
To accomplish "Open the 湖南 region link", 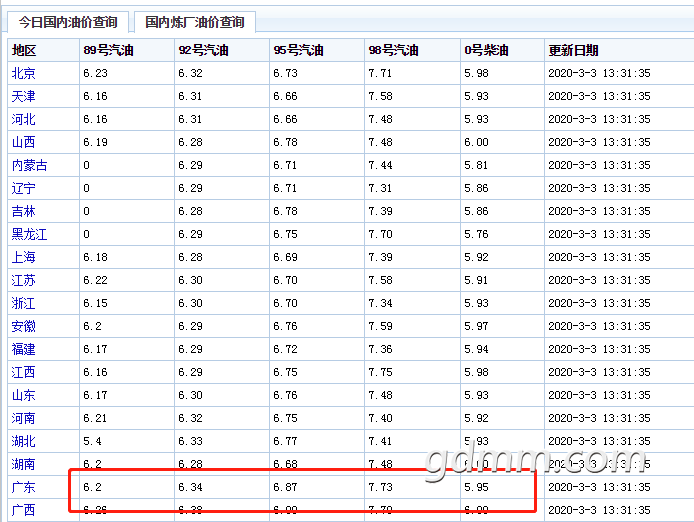I will point(23,464).
